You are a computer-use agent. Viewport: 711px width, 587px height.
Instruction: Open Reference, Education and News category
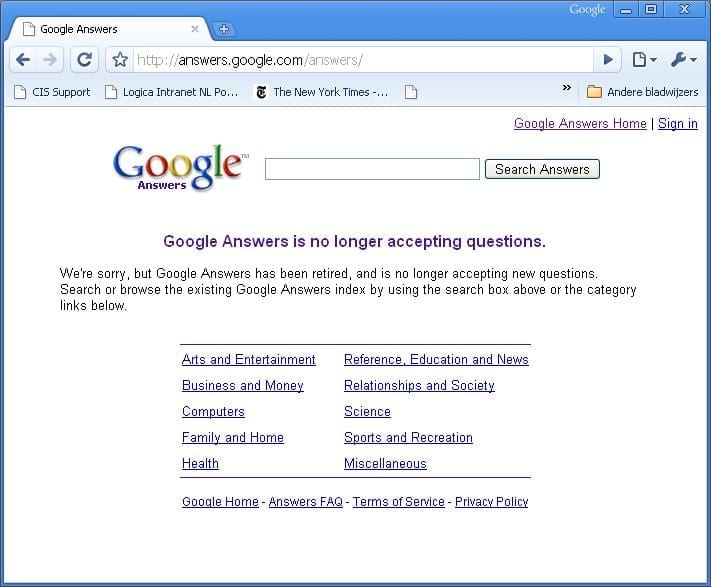tap(436, 359)
